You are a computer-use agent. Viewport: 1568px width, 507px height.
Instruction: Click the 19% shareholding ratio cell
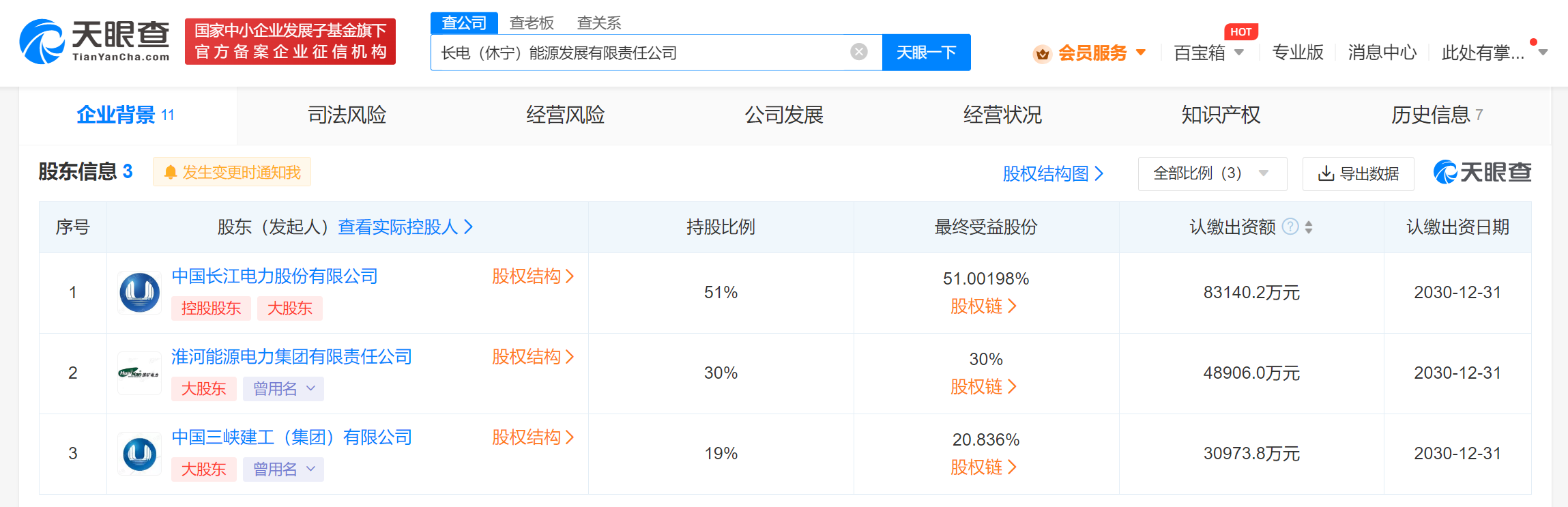(721, 454)
